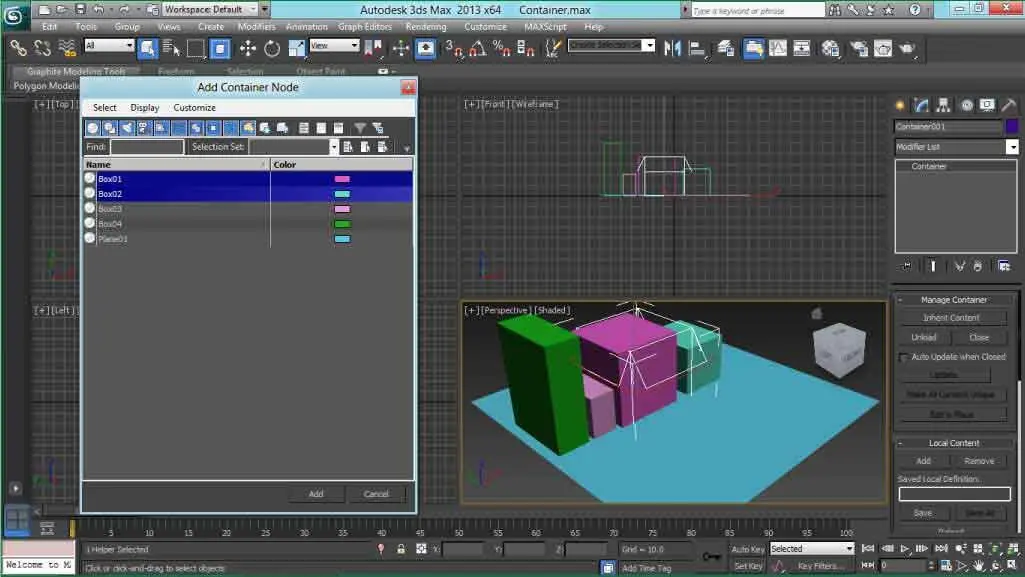Toggle Auto Key animation mode

point(747,549)
